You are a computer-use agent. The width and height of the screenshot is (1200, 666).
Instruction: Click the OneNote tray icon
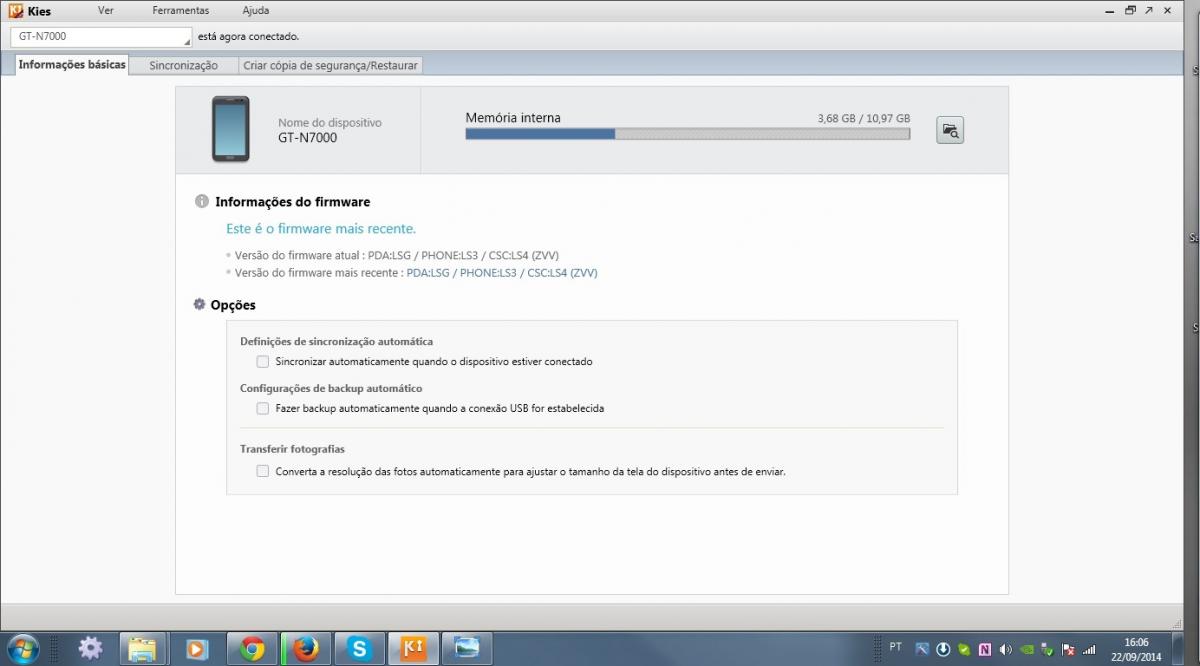click(x=985, y=649)
